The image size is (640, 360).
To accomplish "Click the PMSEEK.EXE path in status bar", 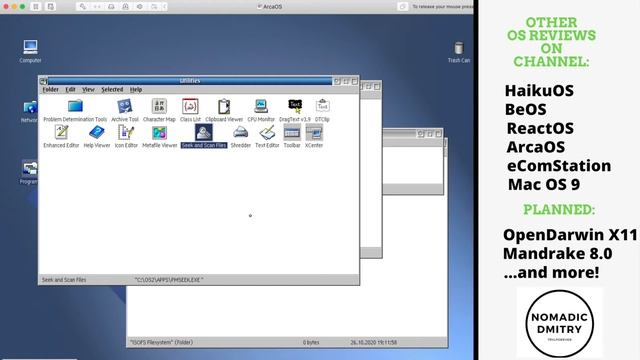I will tap(169, 280).
